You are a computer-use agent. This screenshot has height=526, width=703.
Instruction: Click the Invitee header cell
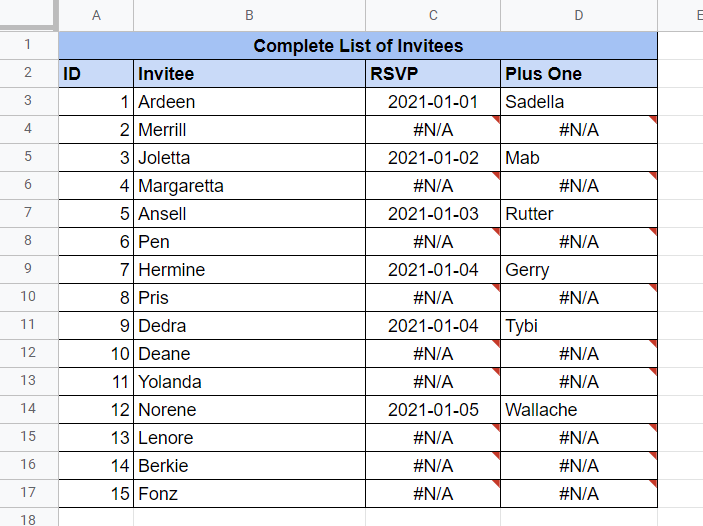click(249, 74)
